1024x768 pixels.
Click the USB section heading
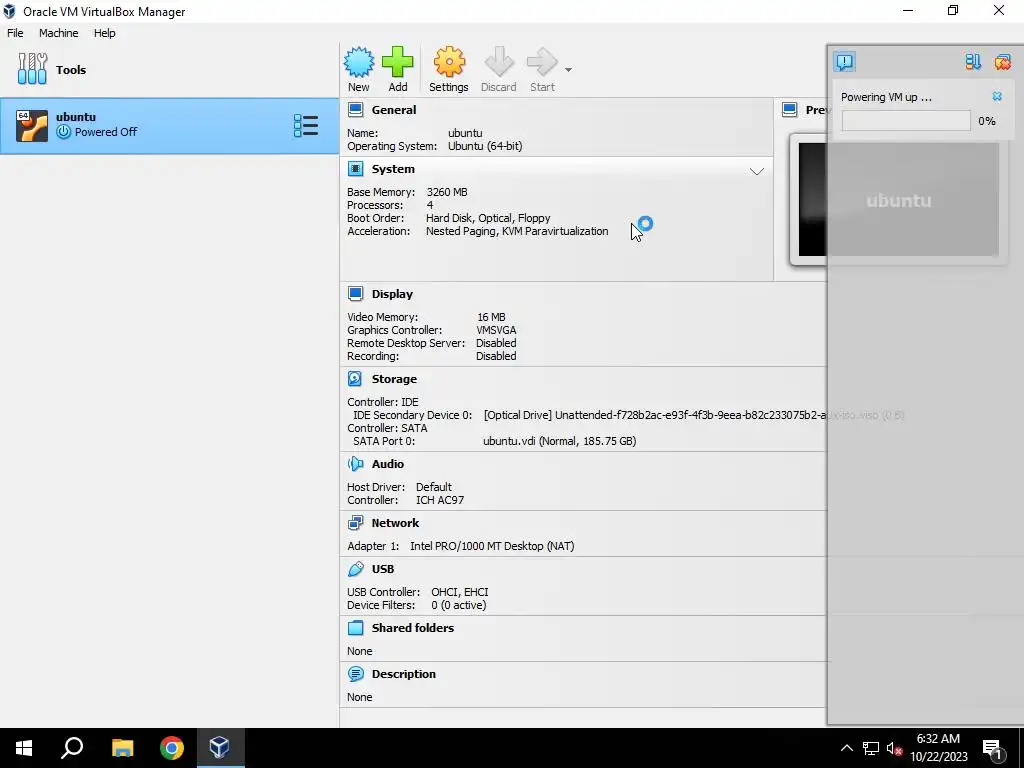[383, 569]
